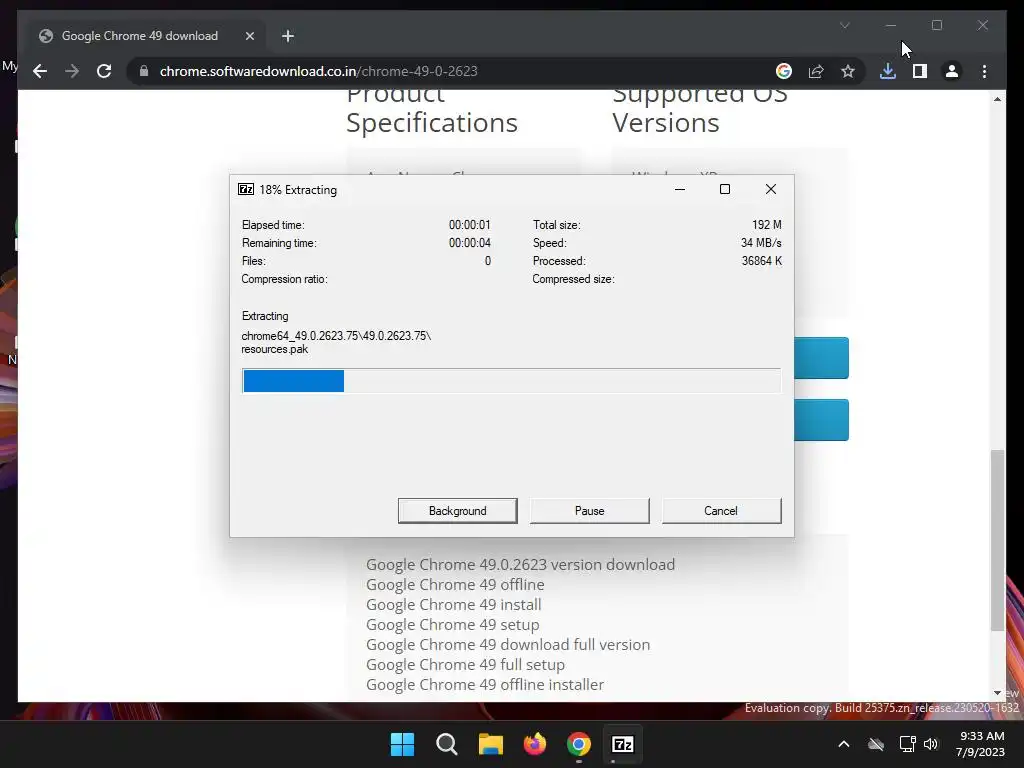Viewport: 1024px width, 768px height.
Task: Maximize the 18% Extracting dialog
Action: 725,189
